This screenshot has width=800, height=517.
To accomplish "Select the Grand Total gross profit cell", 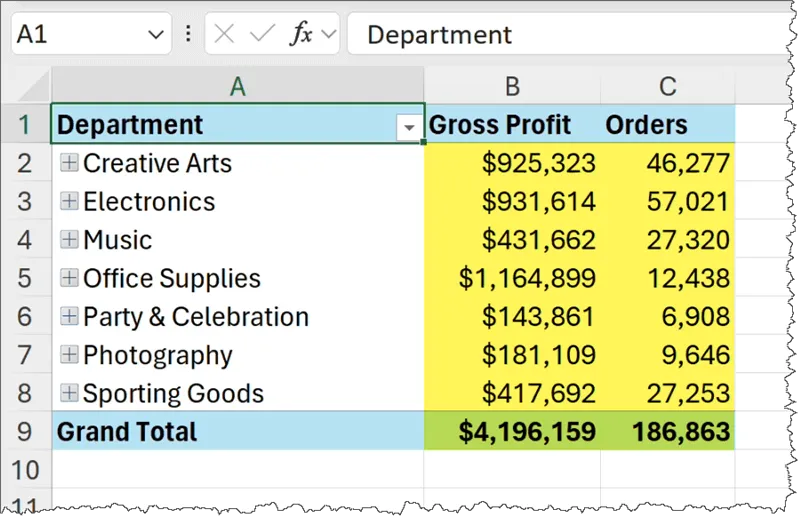I will (512, 432).
